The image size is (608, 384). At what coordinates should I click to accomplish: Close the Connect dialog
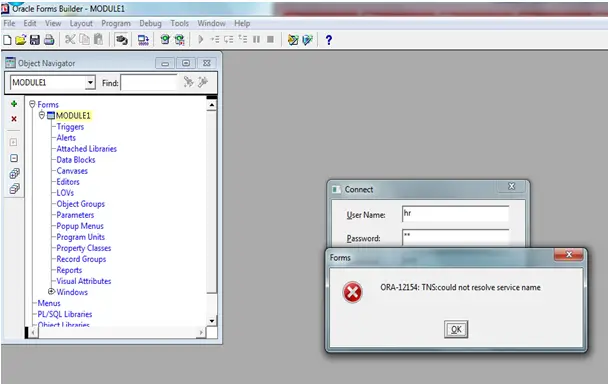click(x=511, y=186)
